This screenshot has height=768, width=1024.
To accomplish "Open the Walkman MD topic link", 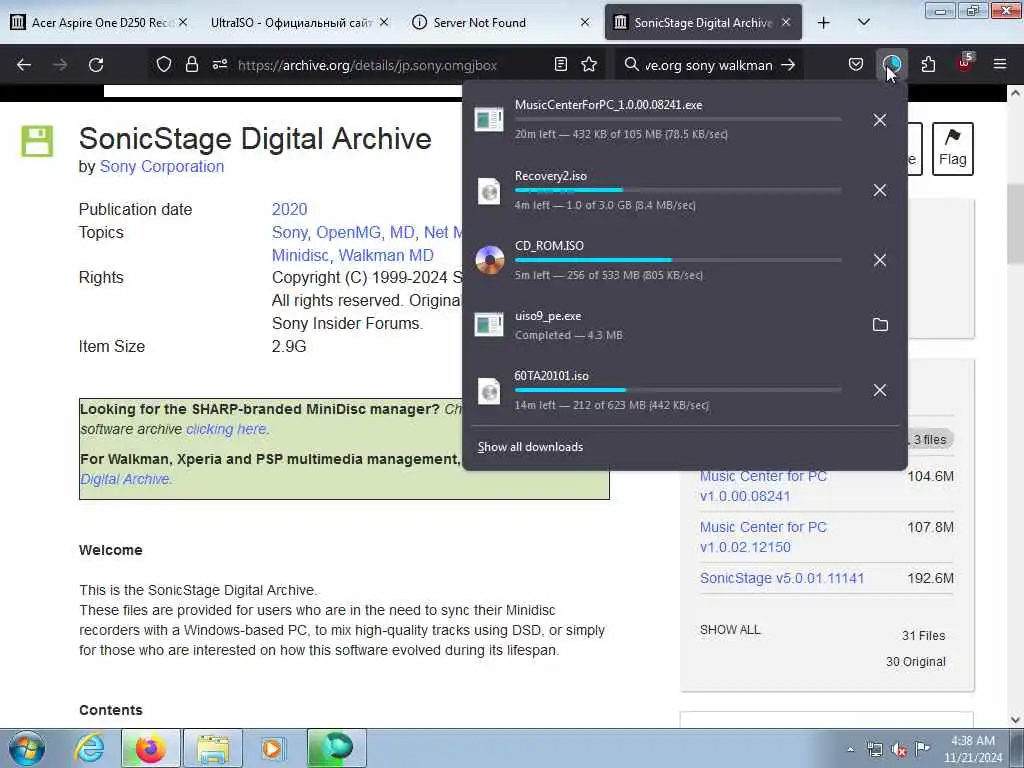I will pyautogui.click(x=386, y=255).
